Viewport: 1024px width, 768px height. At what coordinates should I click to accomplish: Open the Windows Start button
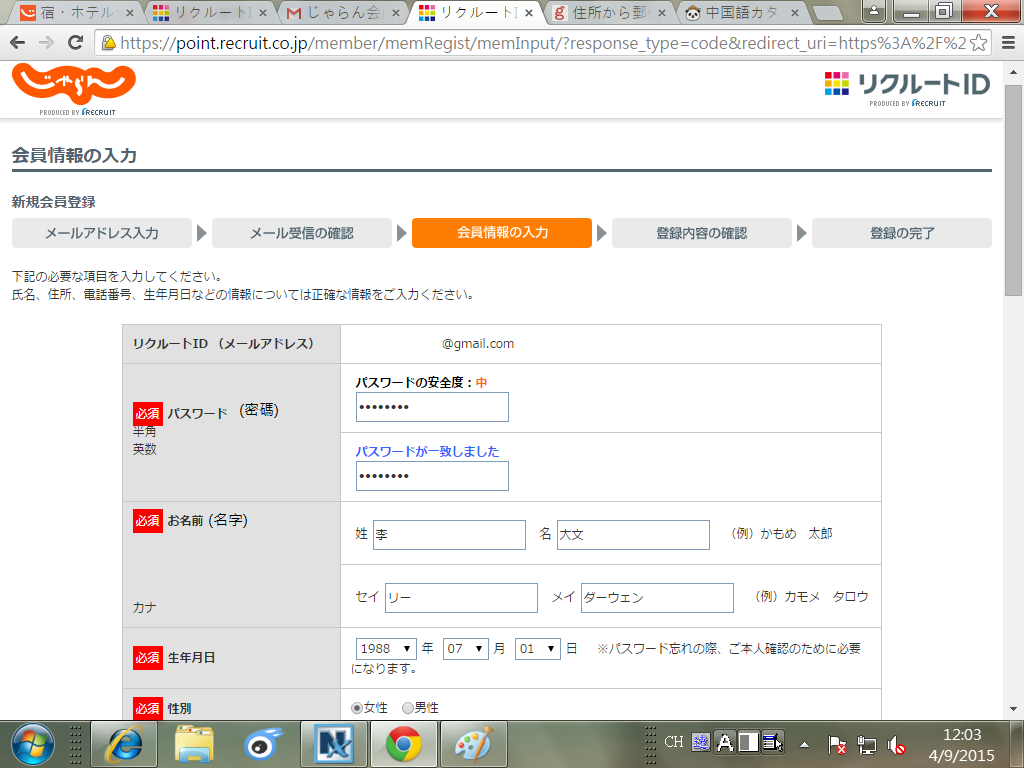[33, 744]
